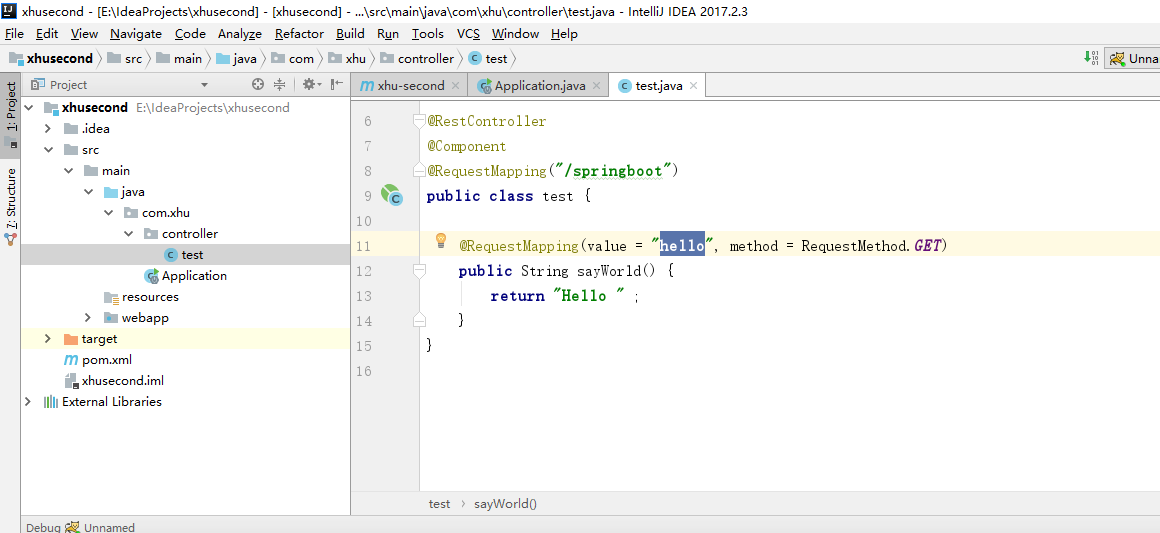The width and height of the screenshot is (1160, 533).
Task: Click RequestMethod.GET on line 11
Action: [871, 246]
